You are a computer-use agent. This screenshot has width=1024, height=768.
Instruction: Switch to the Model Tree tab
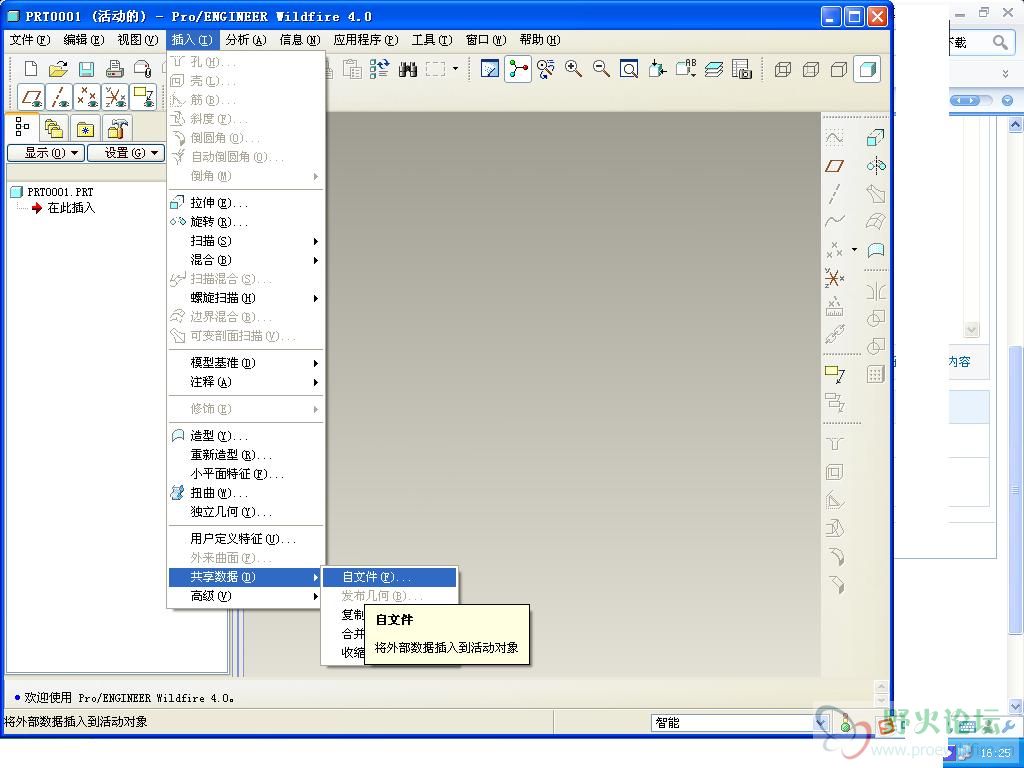coord(22,127)
